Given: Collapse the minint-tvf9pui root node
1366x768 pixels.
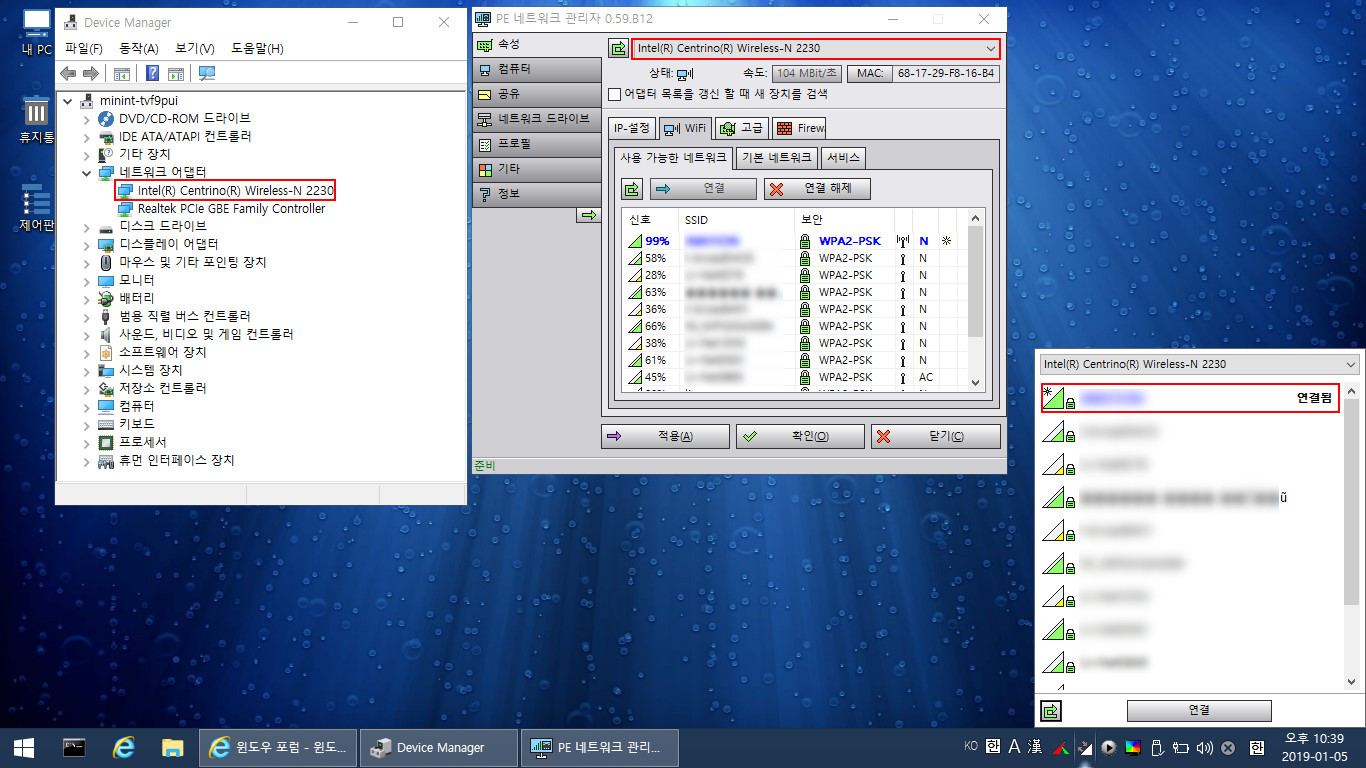Looking at the screenshot, I should (67, 100).
